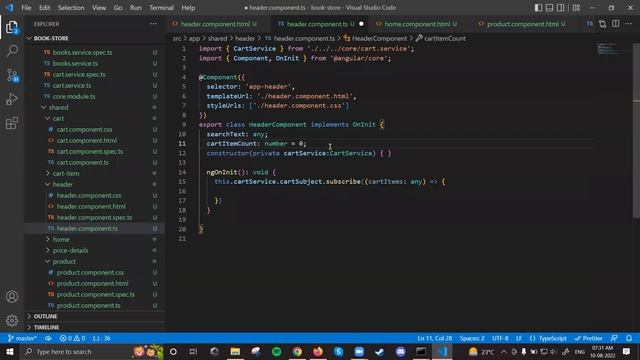This screenshot has height=360, width=640.
Task: Click Ln 11, Col 28 cursor position indicator
Action: [434, 338]
